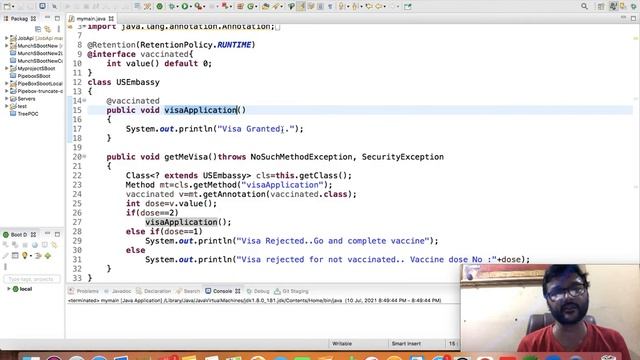Image resolution: width=640 pixels, height=360 pixels.
Task: Click 'Writable' in the status bar
Action: pyautogui.click(x=342, y=344)
